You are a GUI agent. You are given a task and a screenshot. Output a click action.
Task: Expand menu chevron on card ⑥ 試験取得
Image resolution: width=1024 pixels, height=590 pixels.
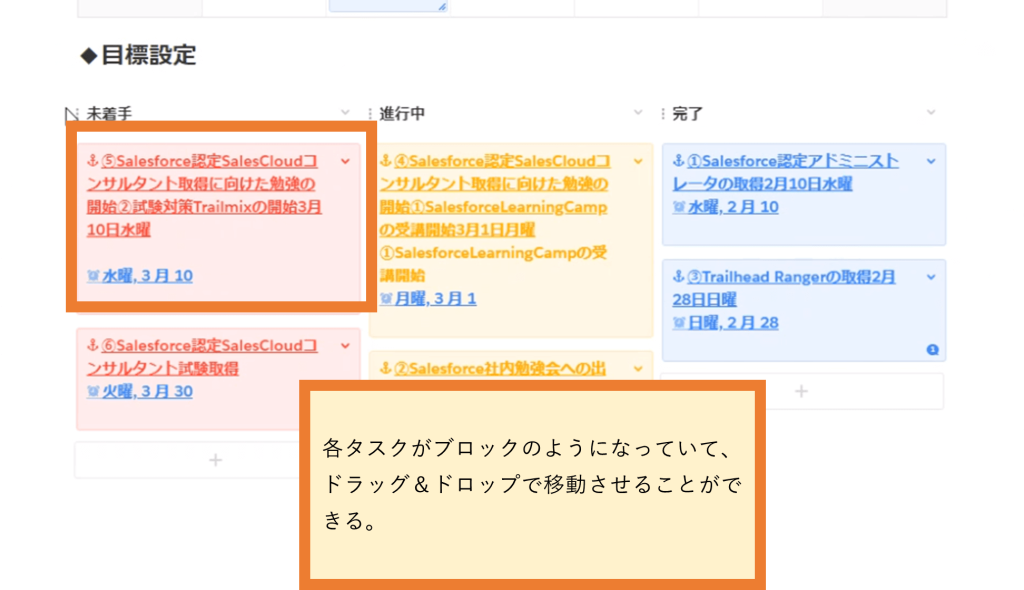[x=345, y=346]
